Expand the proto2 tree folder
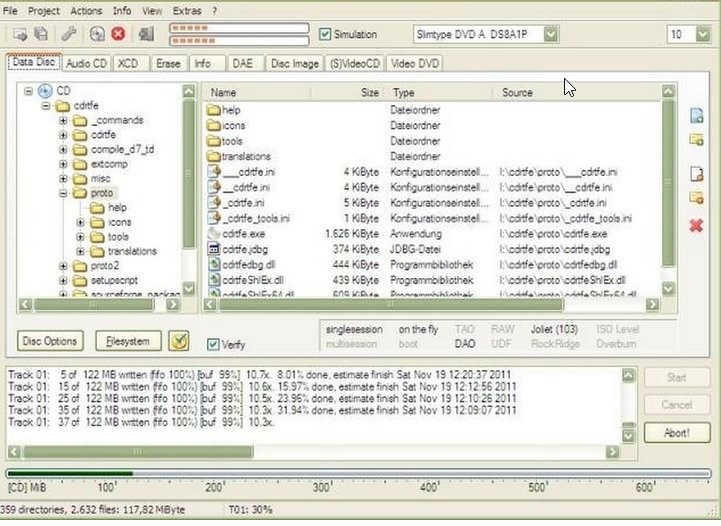Viewport: 721px width, 526px height. (x=63, y=266)
